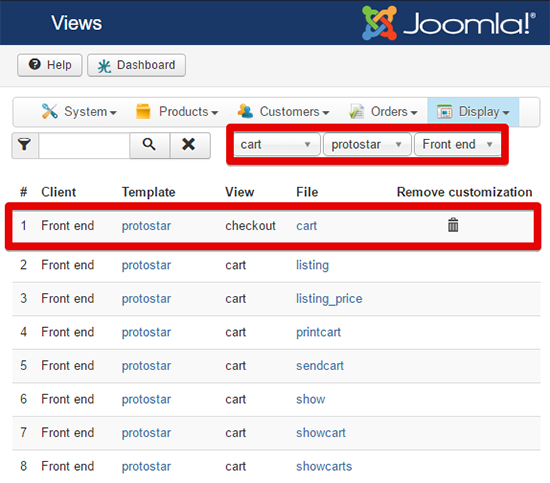
Task: Click the Products box icon
Action: 143,112
